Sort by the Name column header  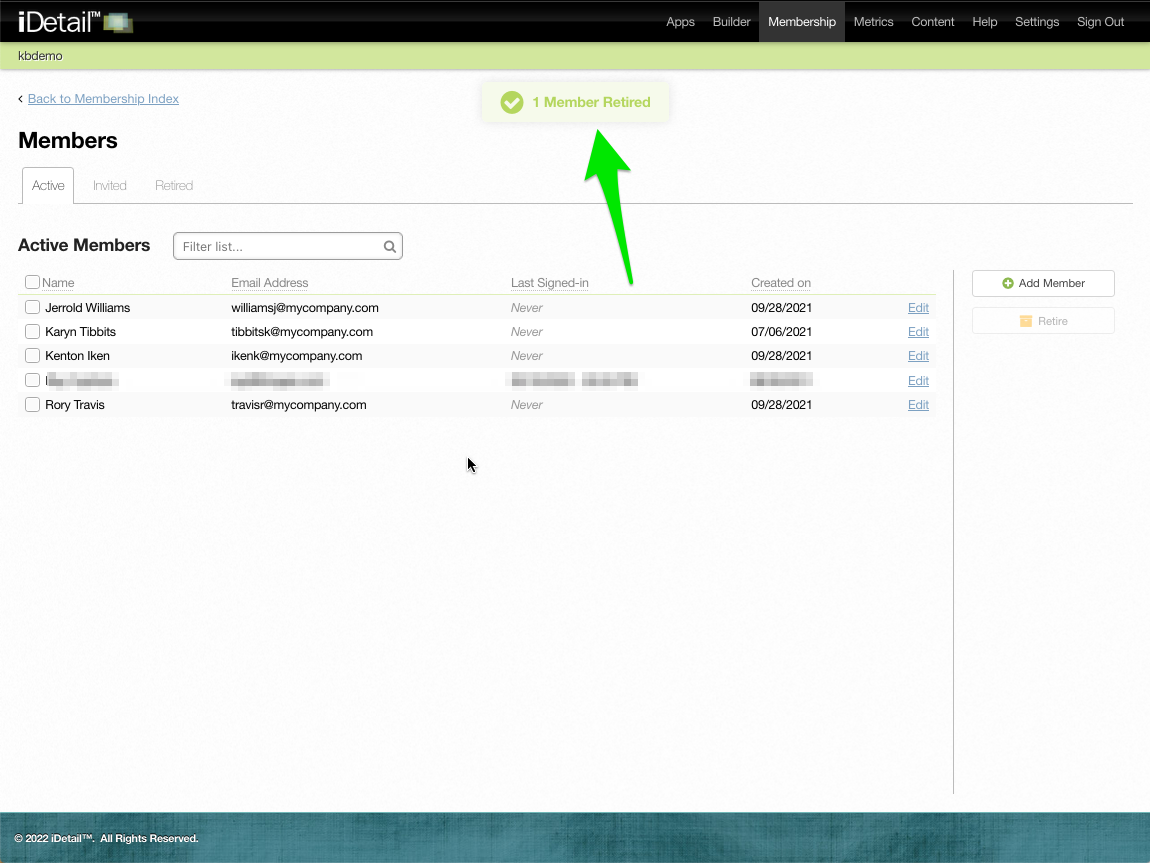[58, 283]
